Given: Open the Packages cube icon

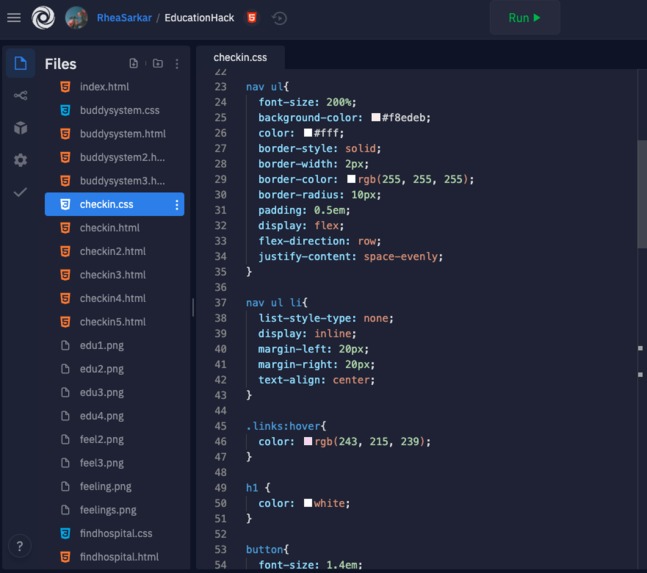Looking at the screenshot, I should pyautogui.click(x=20, y=128).
